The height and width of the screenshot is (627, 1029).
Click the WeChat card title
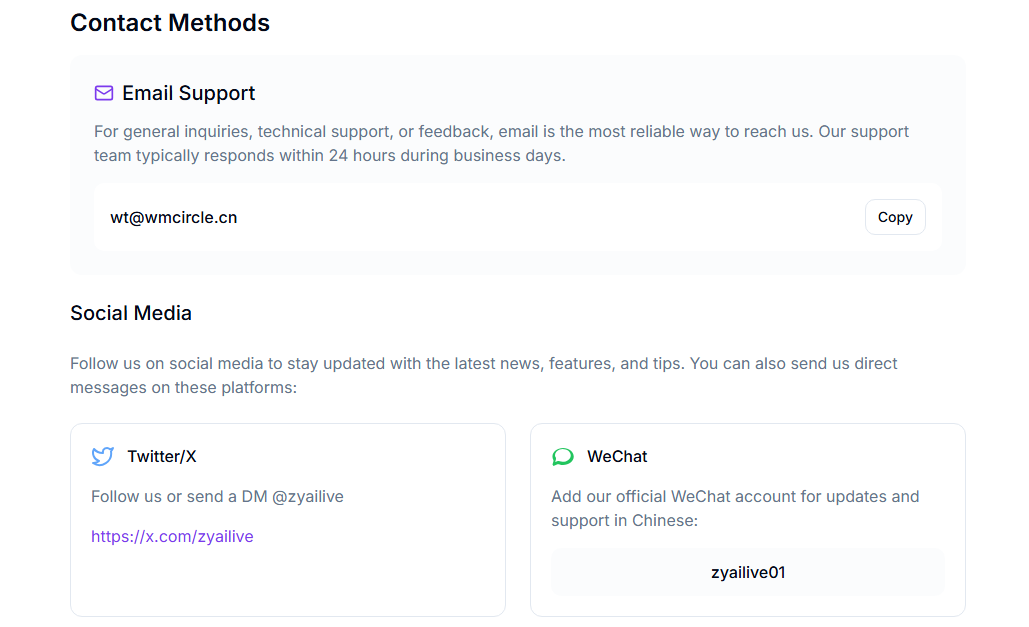(617, 457)
